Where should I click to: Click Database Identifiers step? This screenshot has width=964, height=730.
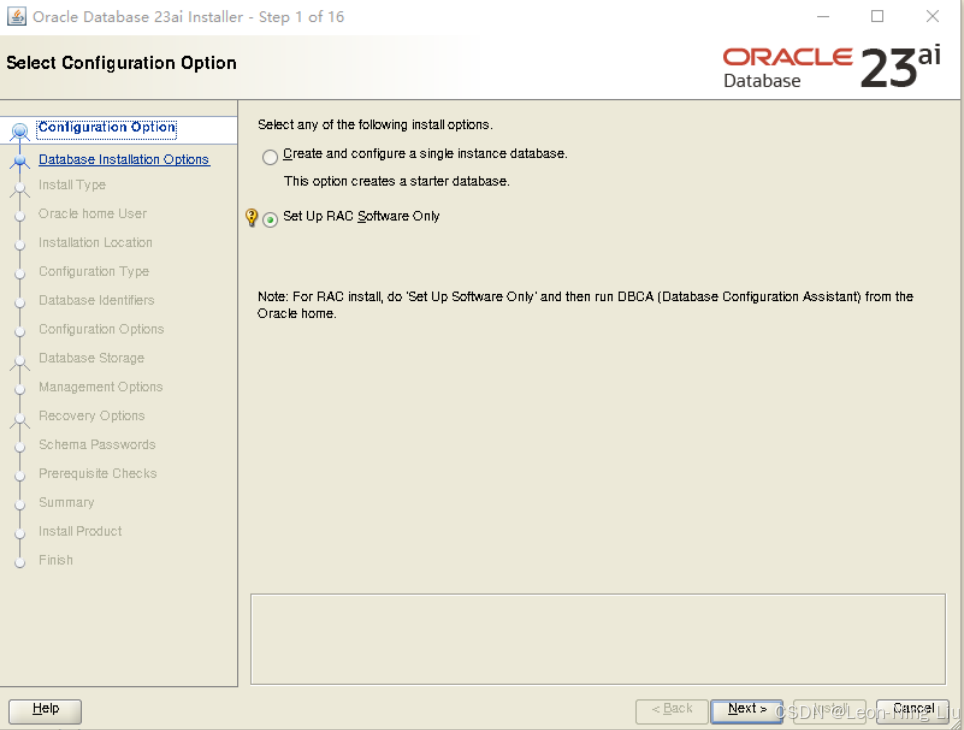tap(97, 300)
